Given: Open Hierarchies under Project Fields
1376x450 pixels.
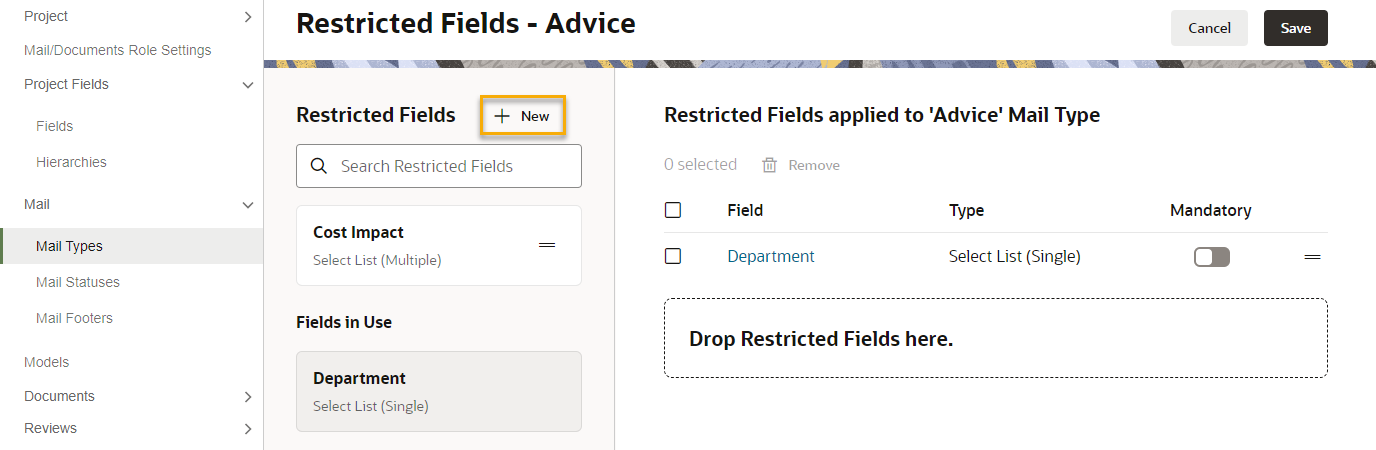Looking at the screenshot, I should pyautogui.click(x=71, y=162).
